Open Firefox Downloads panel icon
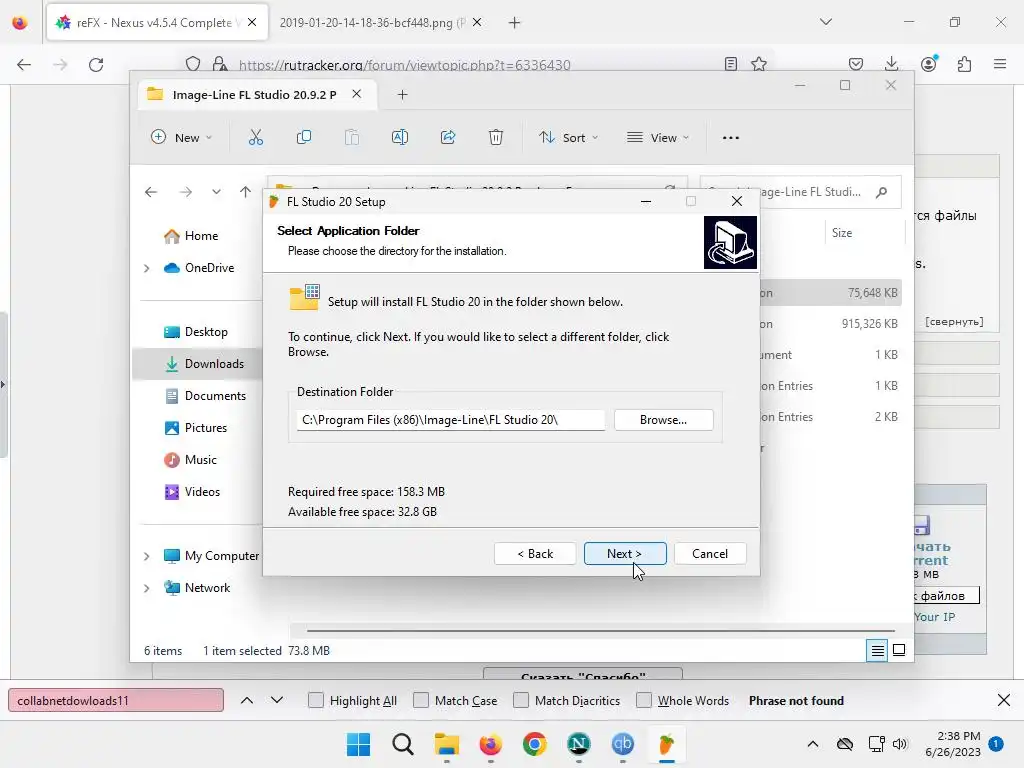Screen dimensions: 1024x768 tap(891, 64)
